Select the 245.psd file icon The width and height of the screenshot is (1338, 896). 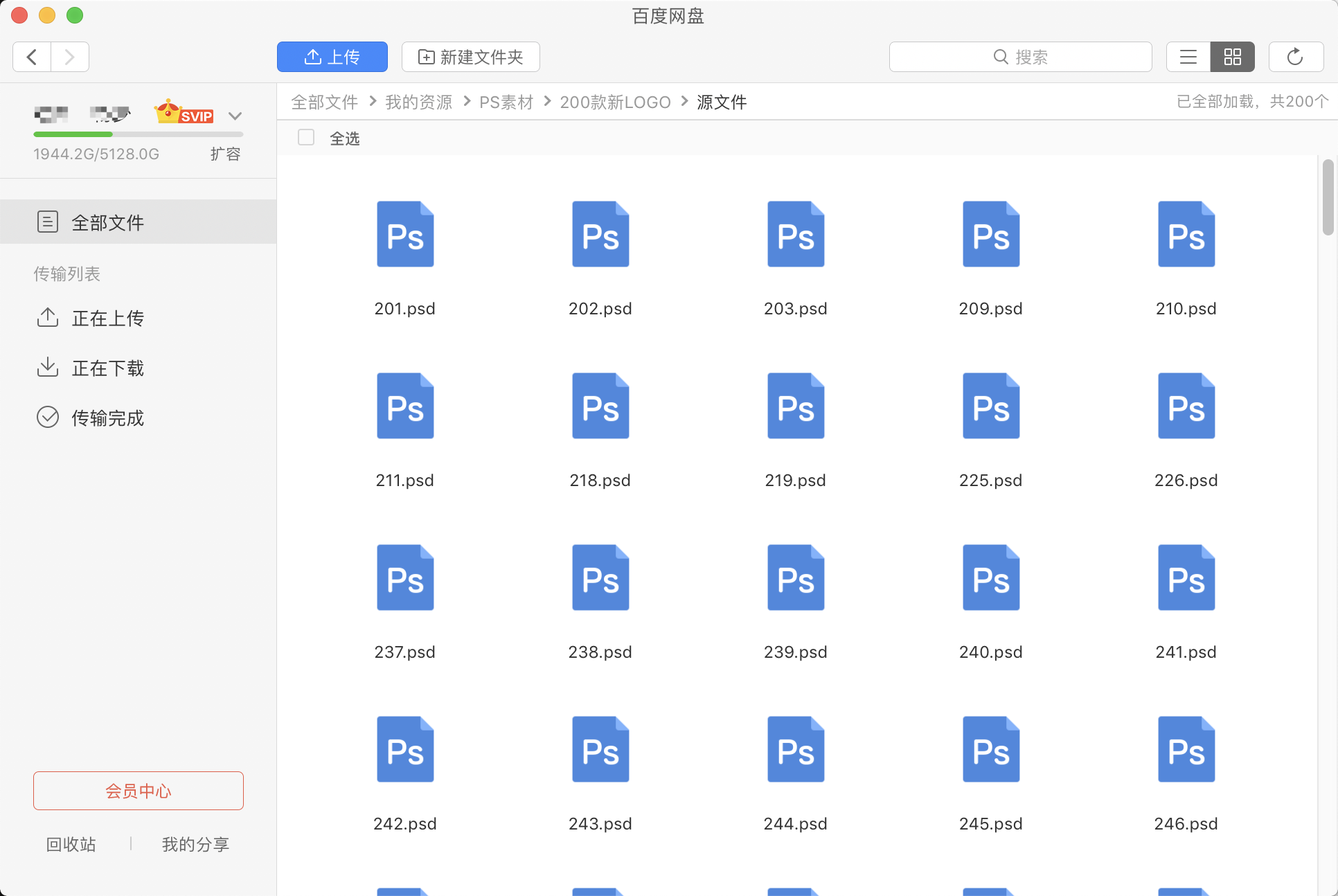tap(991, 749)
